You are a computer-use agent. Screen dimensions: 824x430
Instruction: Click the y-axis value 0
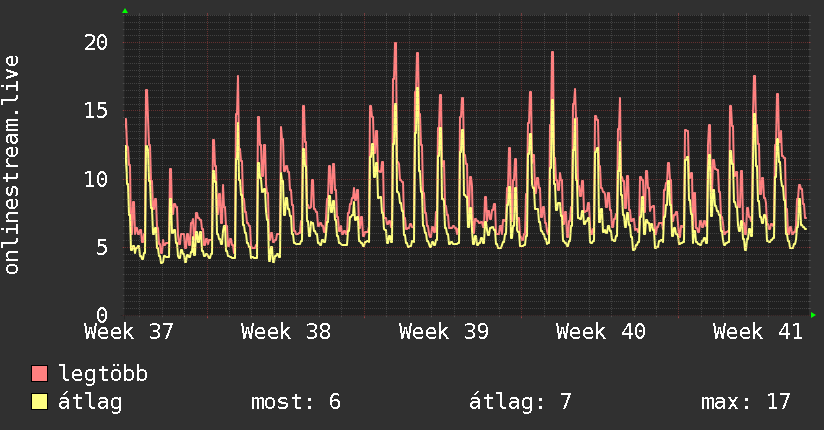102,315
